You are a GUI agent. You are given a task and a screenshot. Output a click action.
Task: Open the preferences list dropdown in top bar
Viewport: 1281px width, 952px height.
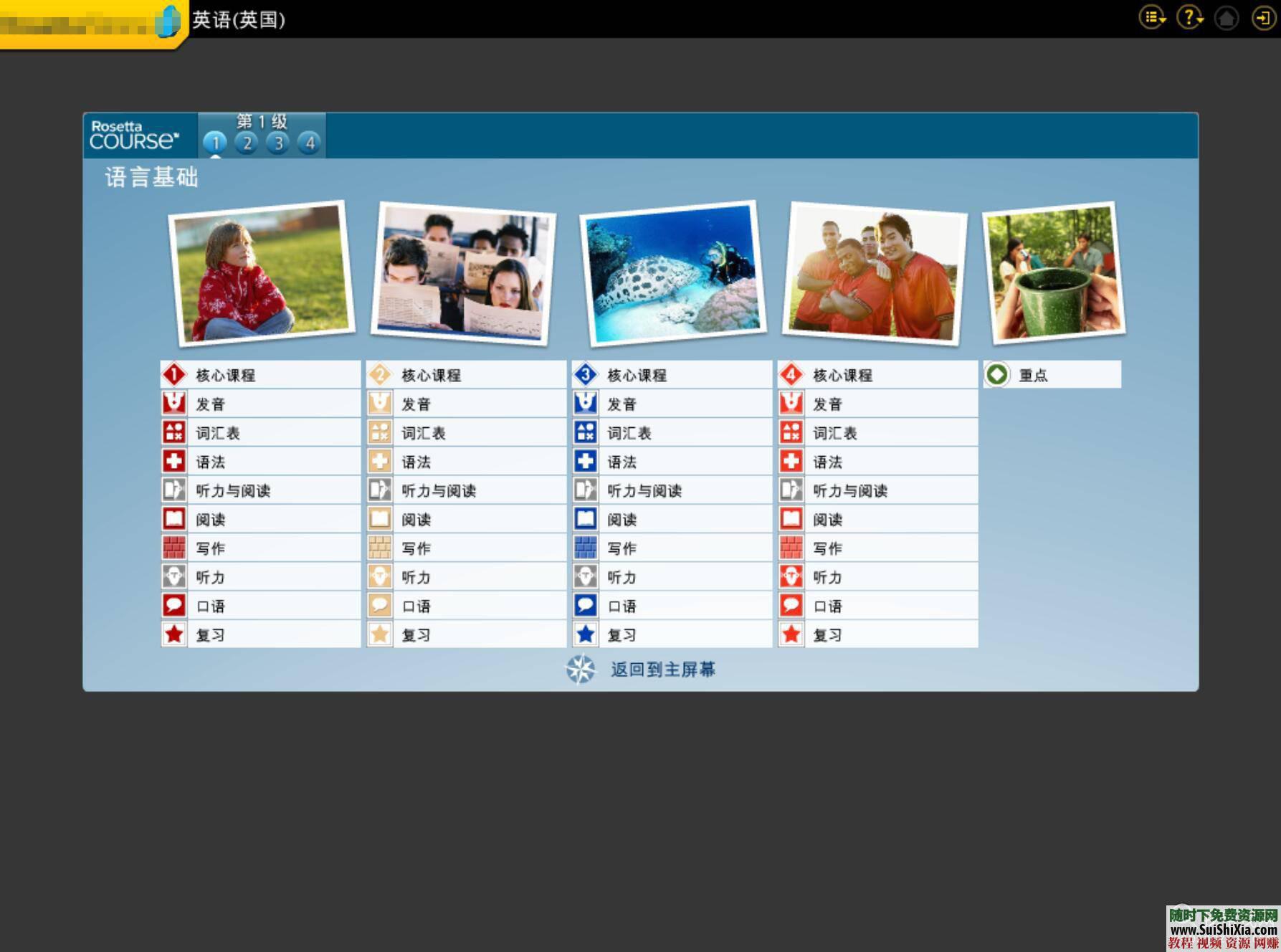click(x=1152, y=18)
